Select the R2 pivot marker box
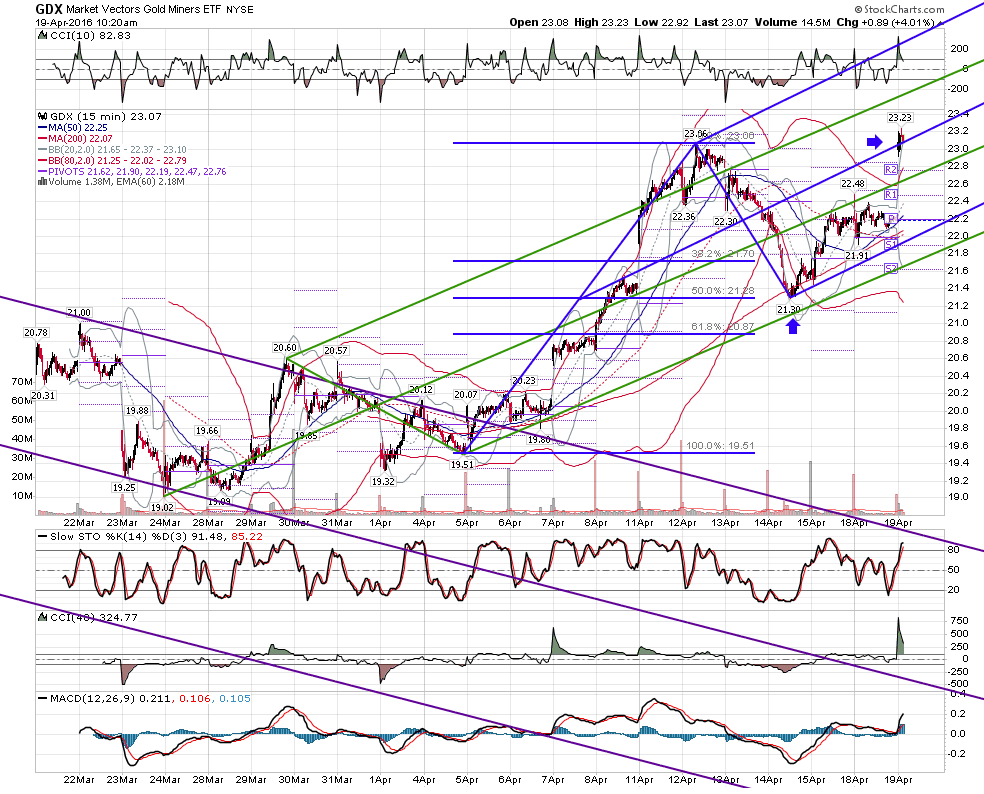Viewport: 984px width, 794px height. coord(890,169)
